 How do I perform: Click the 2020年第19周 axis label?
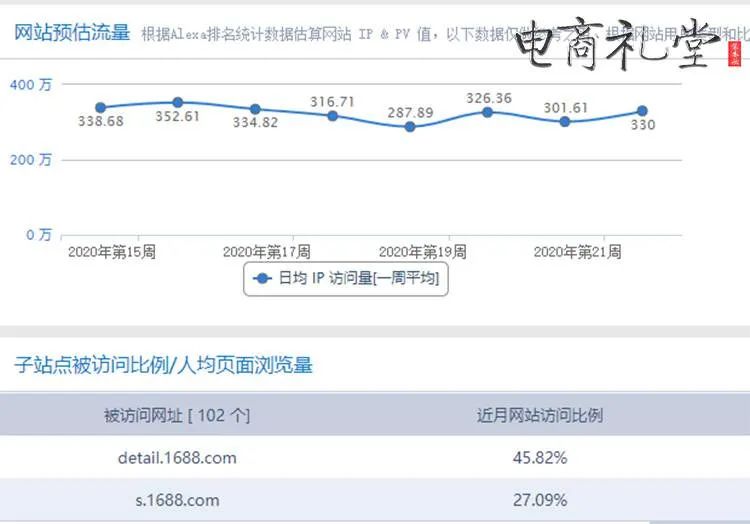pyautogui.click(x=423, y=251)
